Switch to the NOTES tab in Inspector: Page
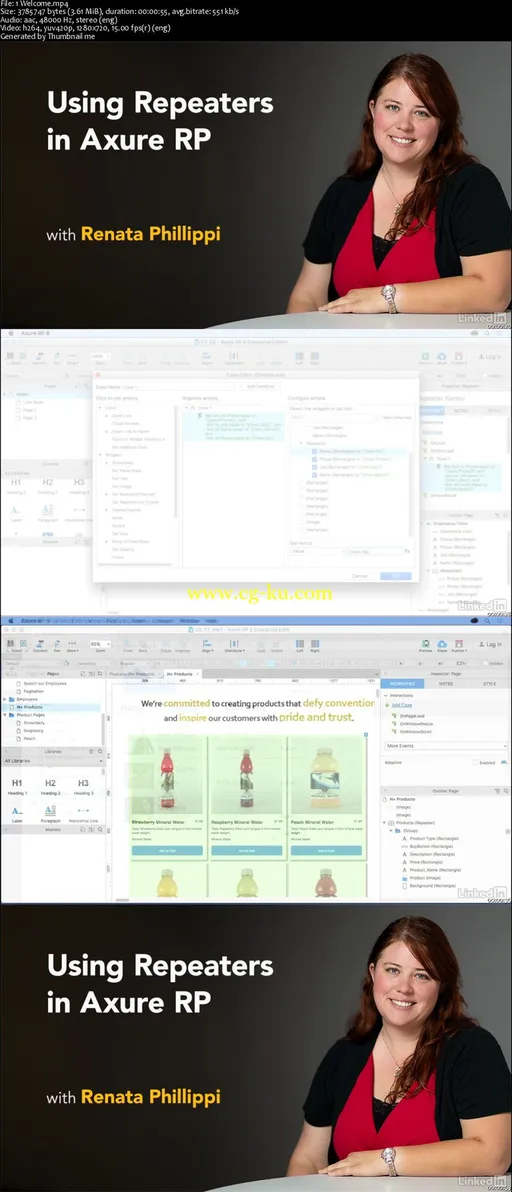Viewport: 512px width, 1192px height. pyautogui.click(x=446, y=683)
